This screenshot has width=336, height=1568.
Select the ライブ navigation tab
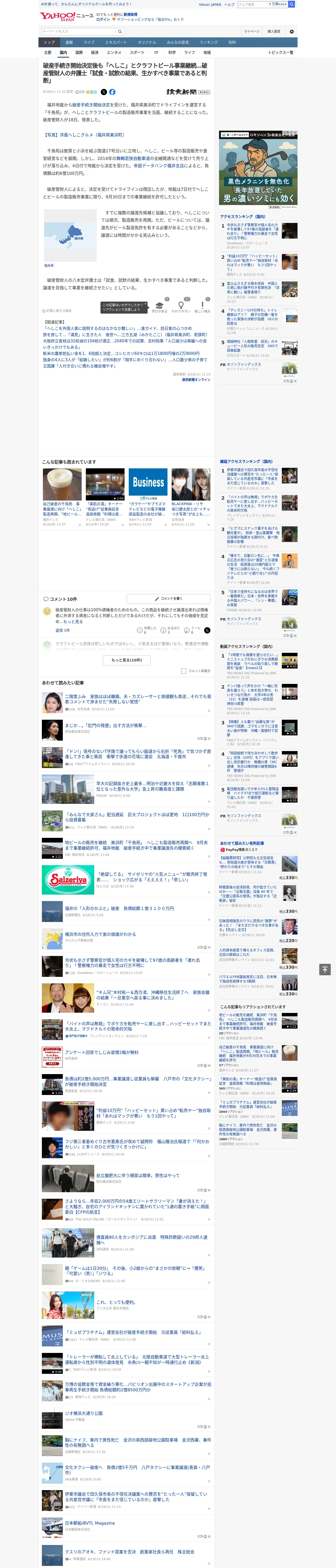(x=89, y=43)
